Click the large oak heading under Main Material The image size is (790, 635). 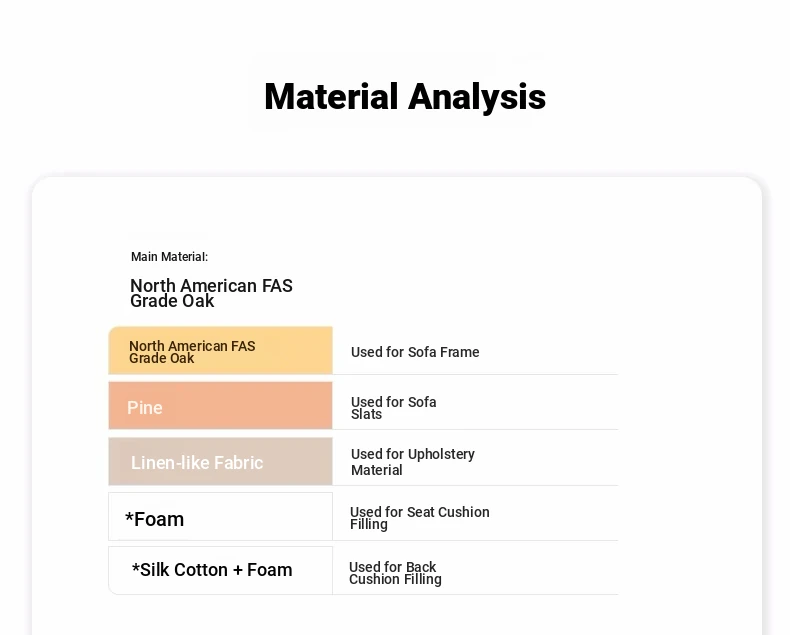(211, 293)
